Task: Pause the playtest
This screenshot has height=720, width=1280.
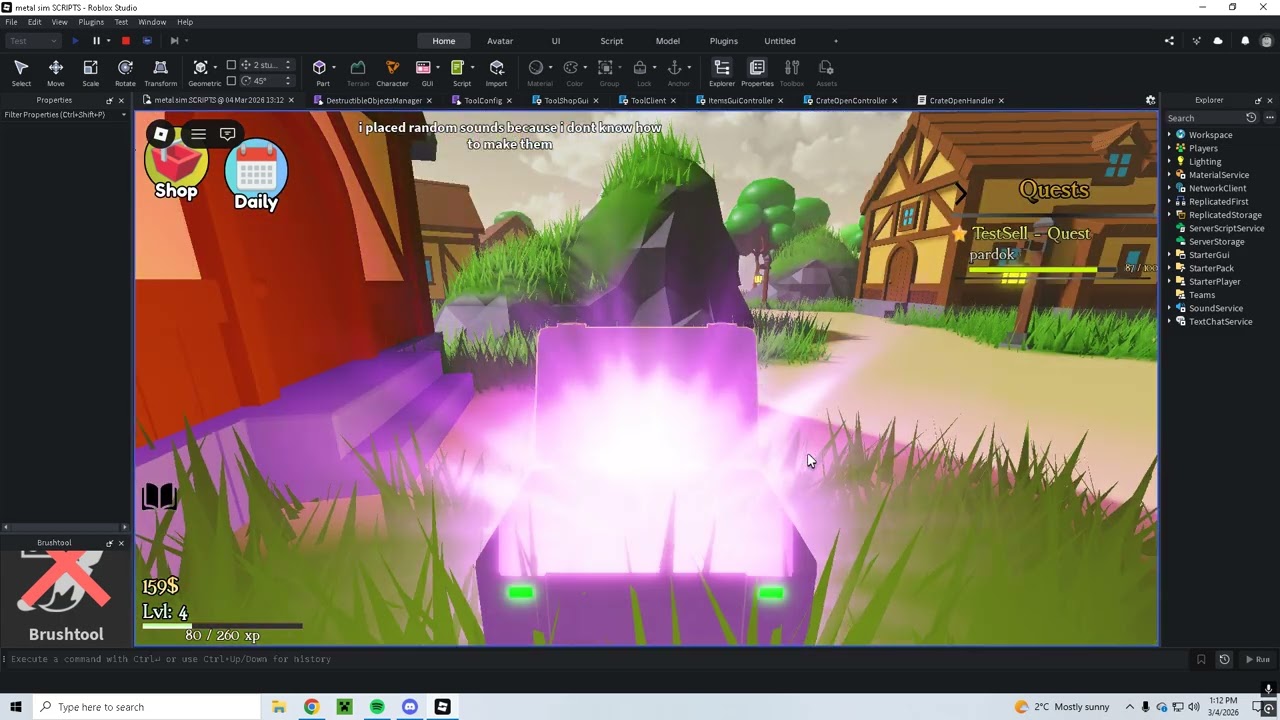Action: (x=96, y=41)
